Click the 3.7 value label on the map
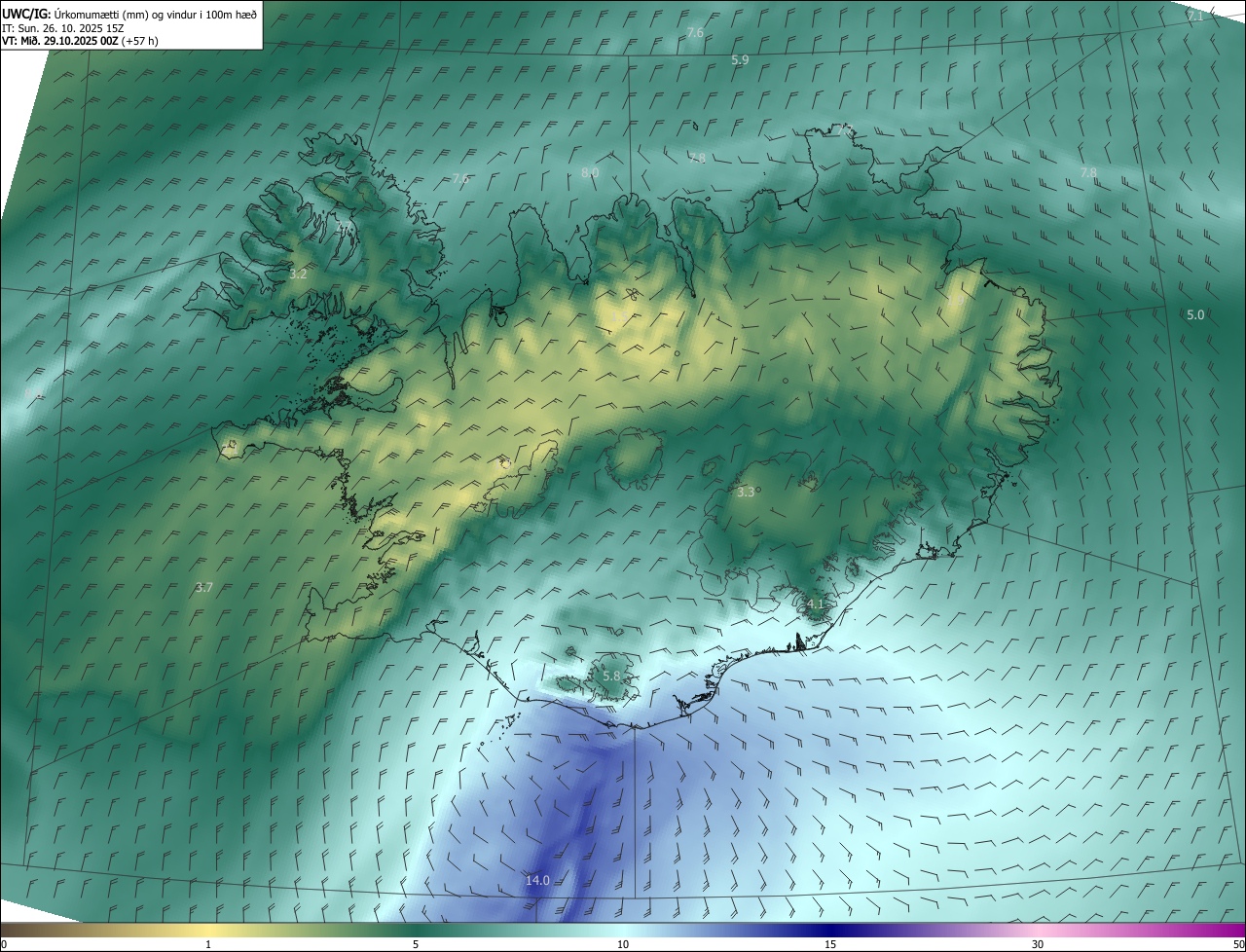The height and width of the screenshot is (952, 1246). 203,588
